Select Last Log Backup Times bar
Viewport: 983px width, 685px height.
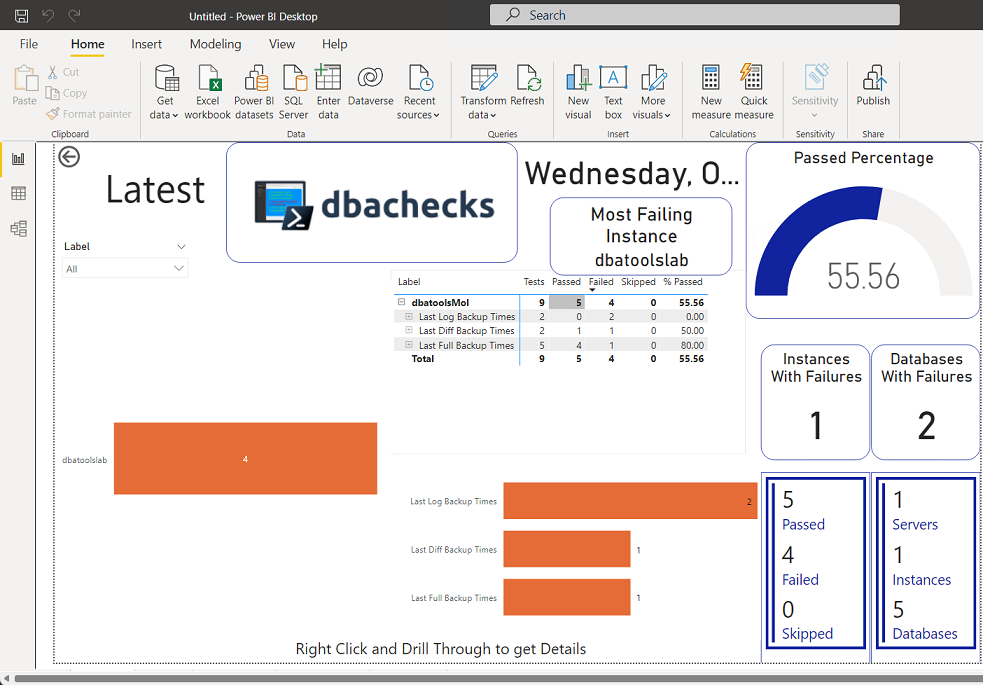(630, 501)
